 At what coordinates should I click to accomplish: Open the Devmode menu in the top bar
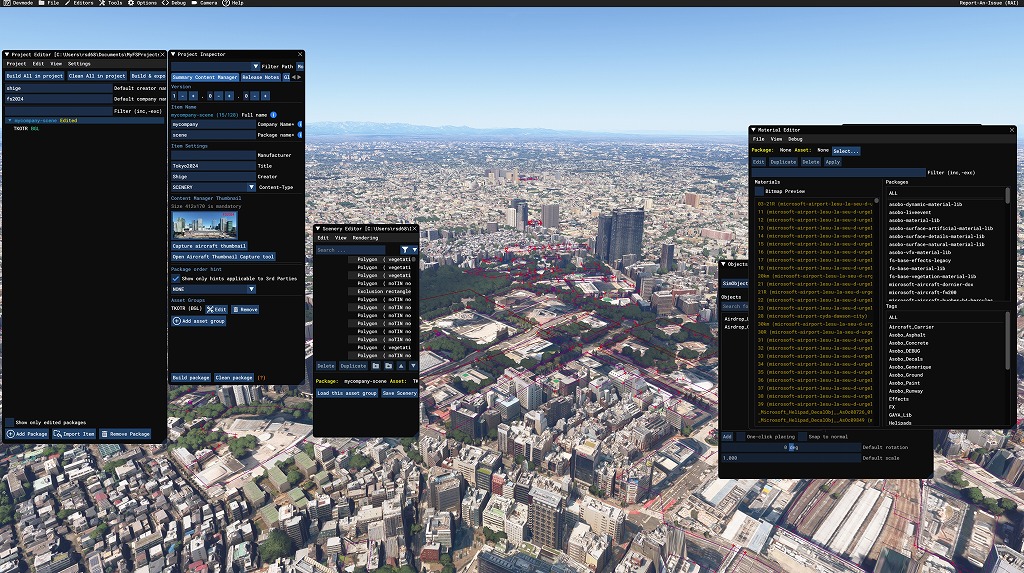(x=18, y=3)
